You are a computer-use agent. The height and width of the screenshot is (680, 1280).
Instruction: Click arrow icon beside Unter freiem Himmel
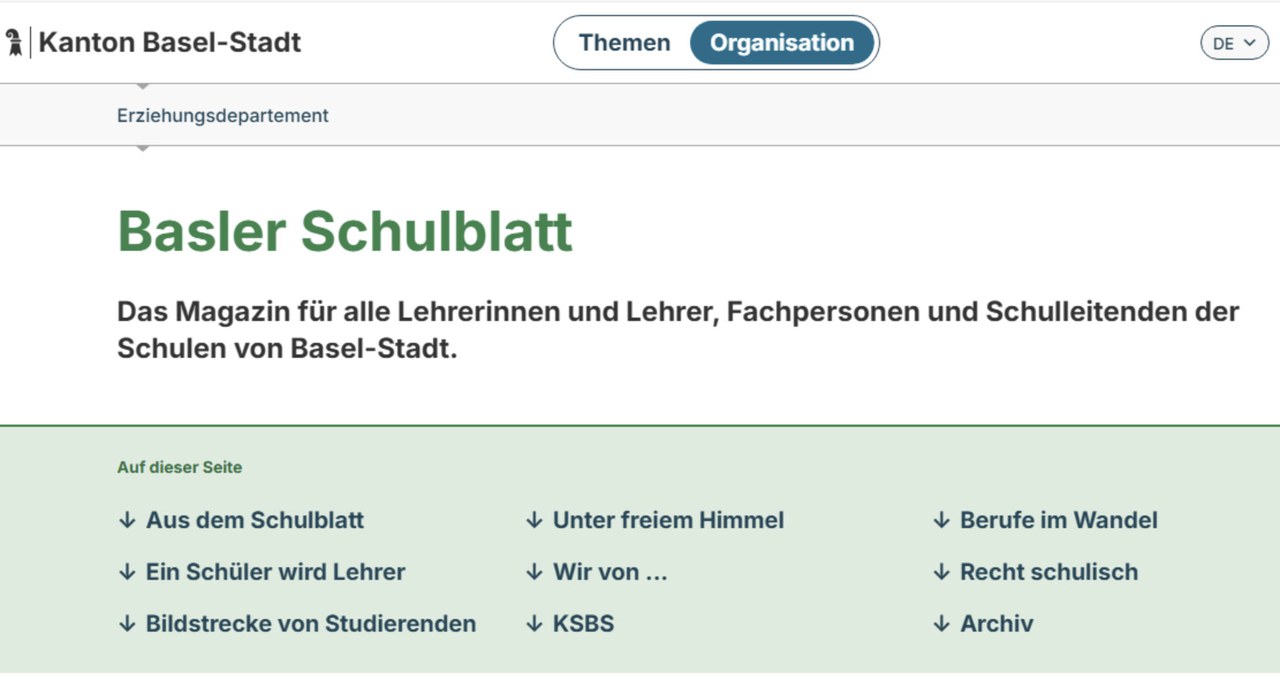click(534, 520)
